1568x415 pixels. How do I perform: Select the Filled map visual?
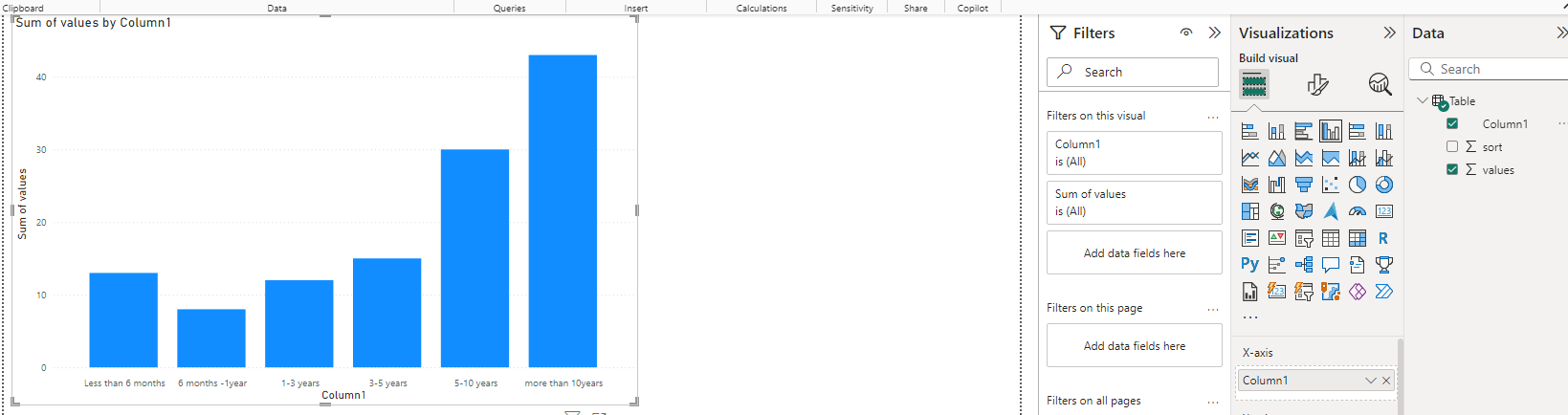[1304, 211]
